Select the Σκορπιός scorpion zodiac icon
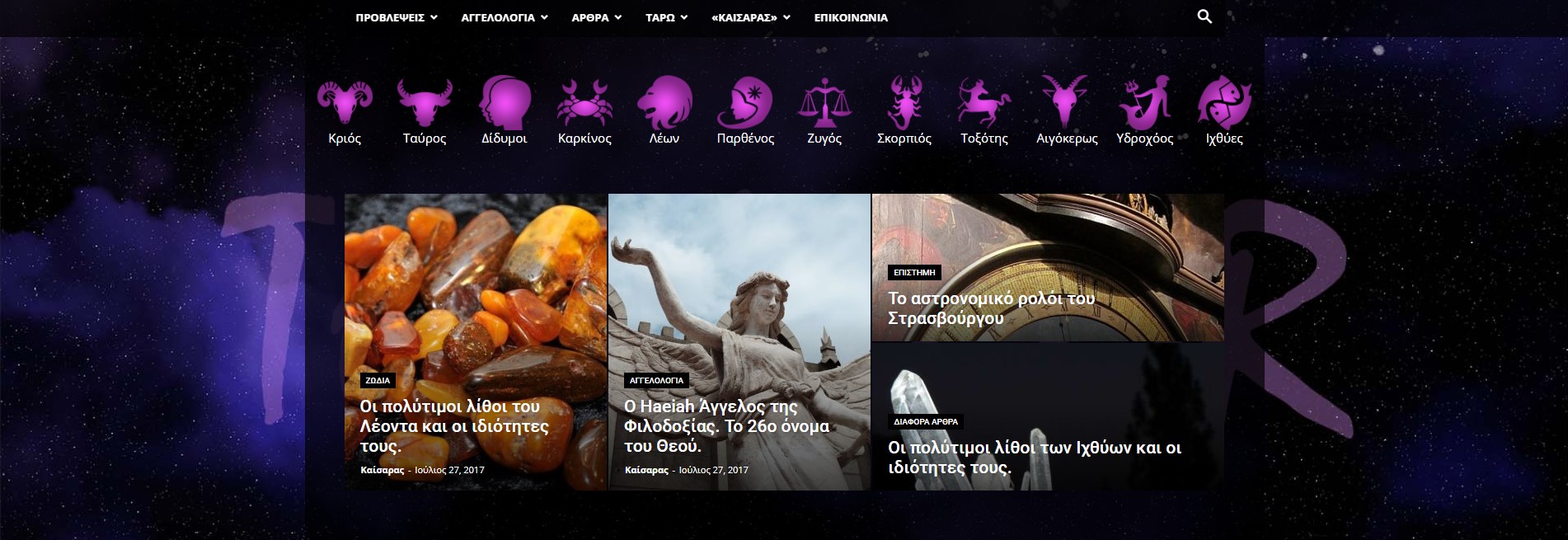This screenshot has height=540, width=1568. (x=904, y=101)
